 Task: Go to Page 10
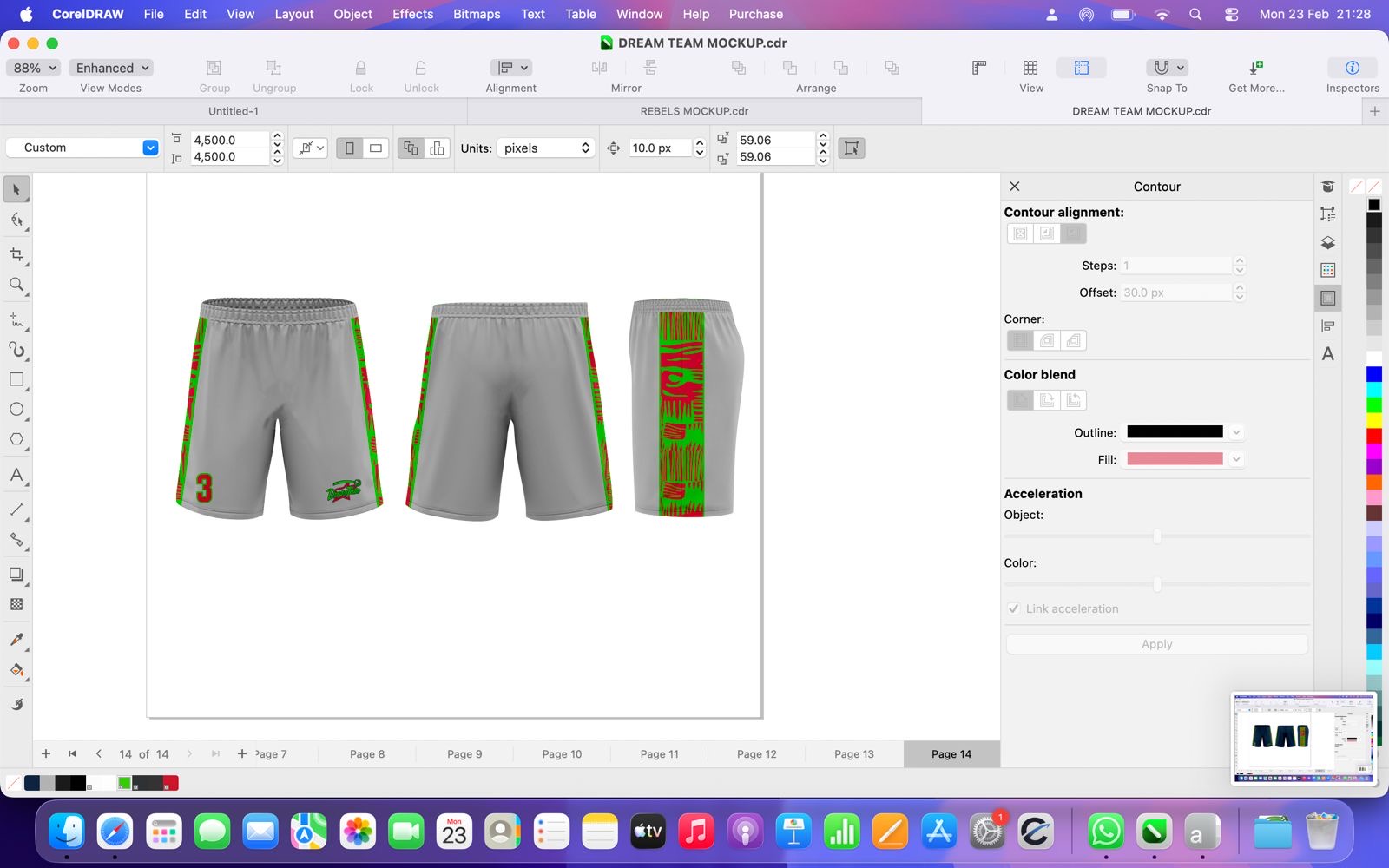[x=562, y=754]
